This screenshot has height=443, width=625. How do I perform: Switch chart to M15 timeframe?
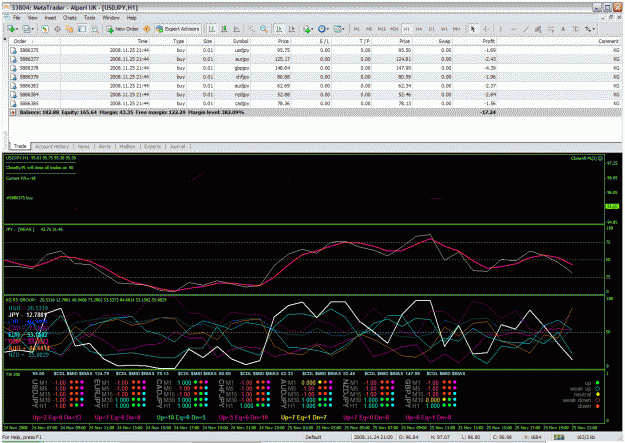[382, 29]
